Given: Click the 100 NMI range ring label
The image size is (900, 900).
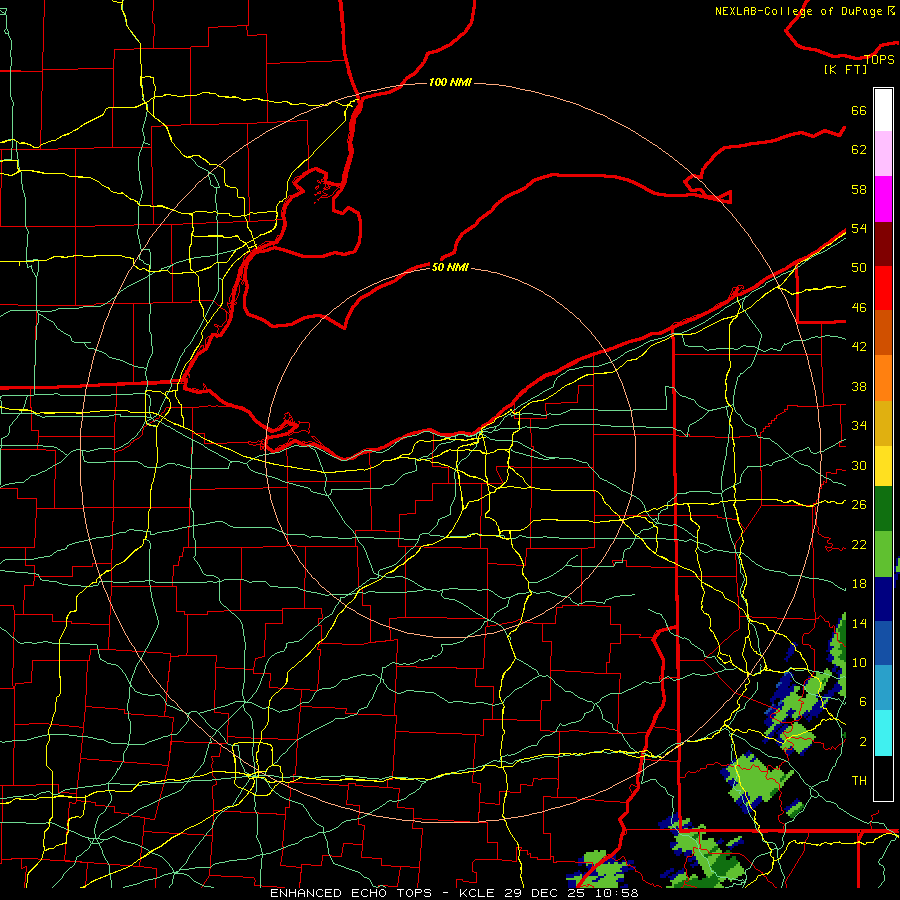Looking at the screenshot, I should click(450, 82).
